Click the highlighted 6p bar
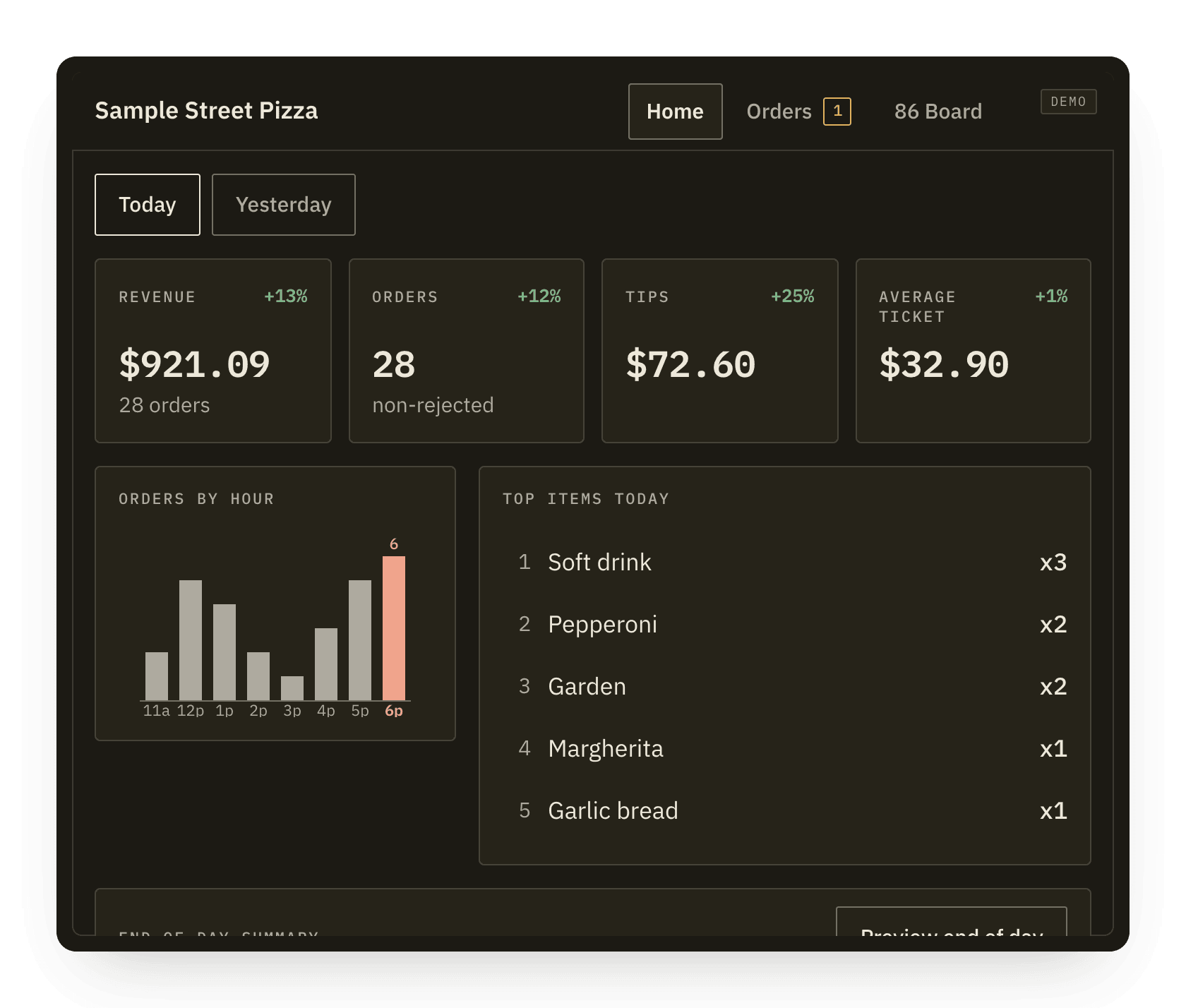The width and height of the screenshot is (1186, 1008). [x=394, y=628]
